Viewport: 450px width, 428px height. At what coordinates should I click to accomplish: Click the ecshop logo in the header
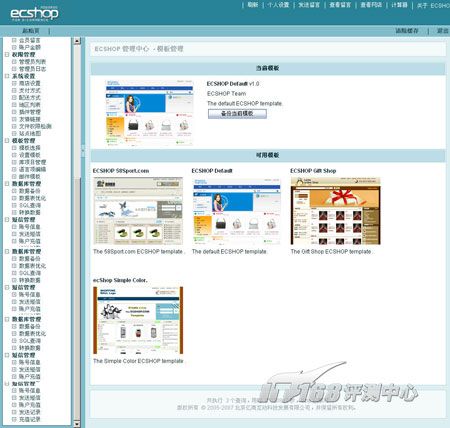34,13
